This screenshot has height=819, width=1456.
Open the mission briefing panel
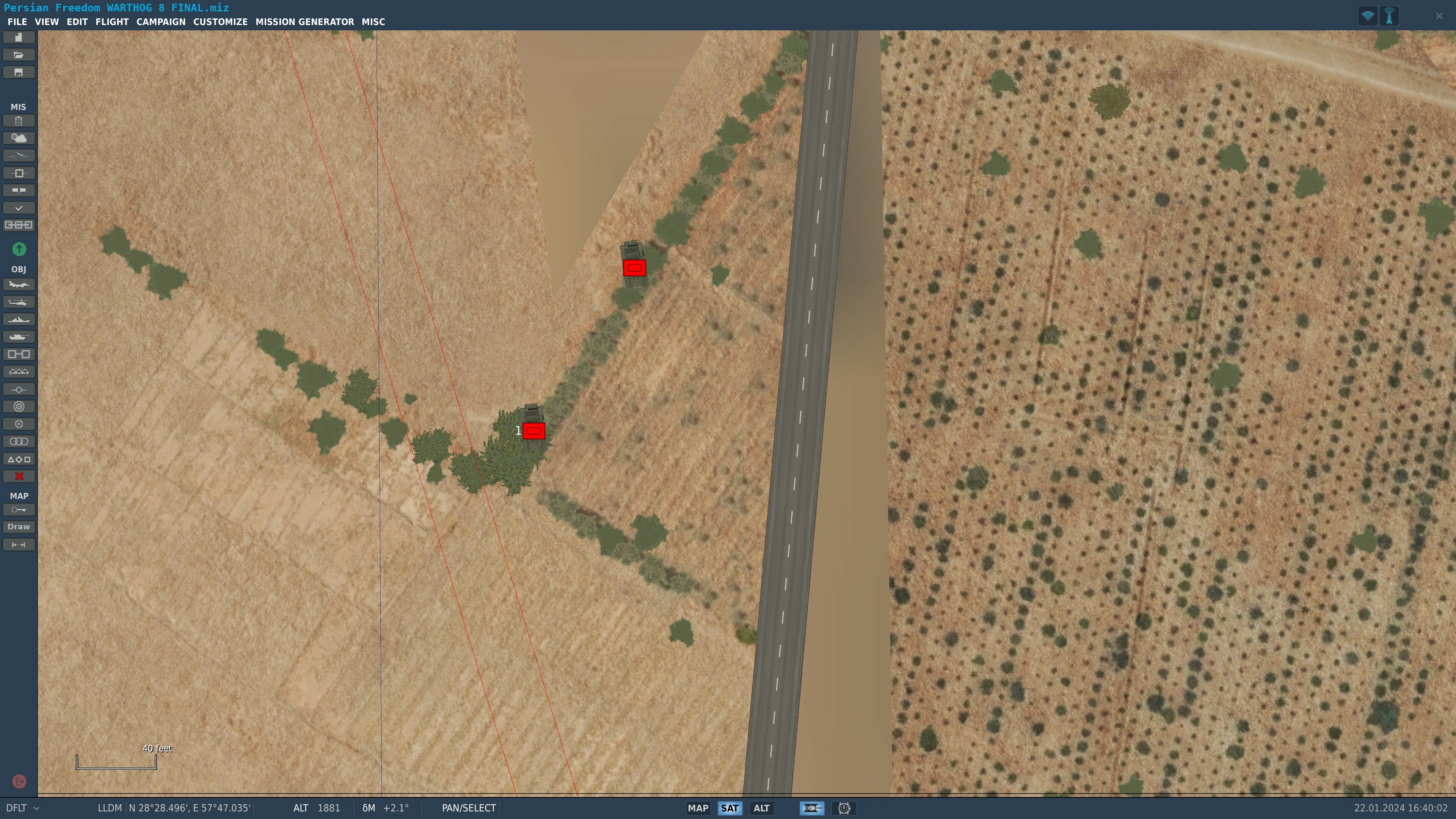(19, 121)
